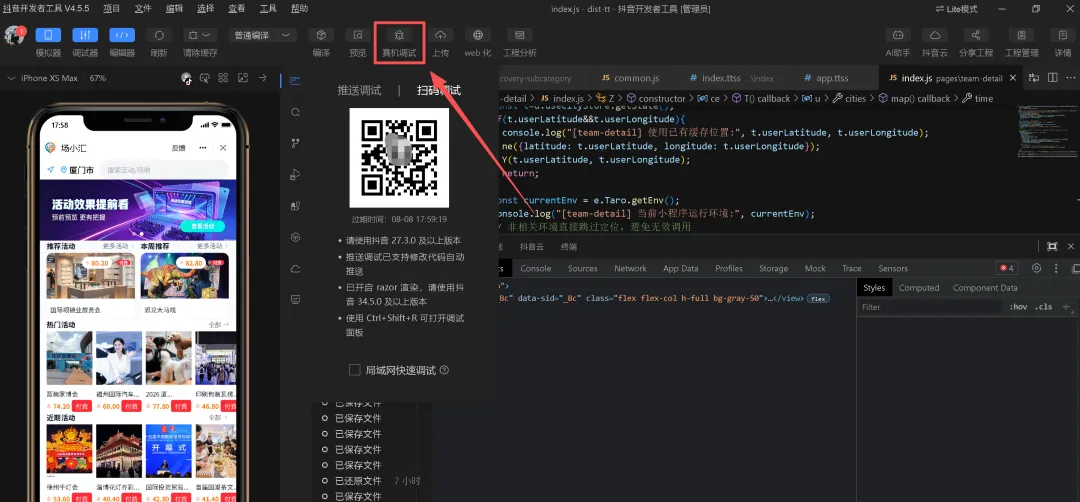This screenshot has width=1080, height=502.
Task: Click the flex badge in elements tree
Action: pos(818,299)
